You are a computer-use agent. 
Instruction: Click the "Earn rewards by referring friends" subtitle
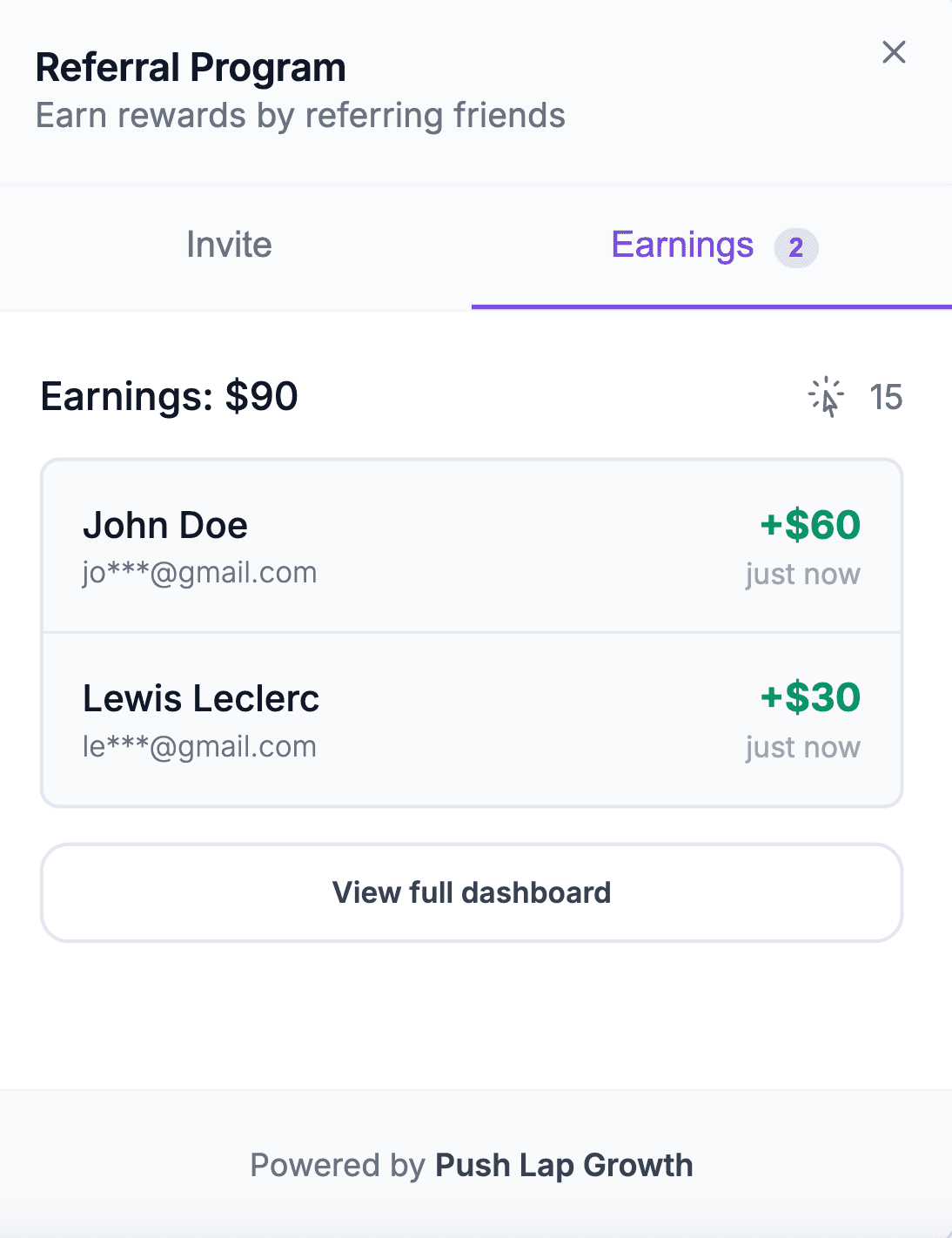pos(300,116)
